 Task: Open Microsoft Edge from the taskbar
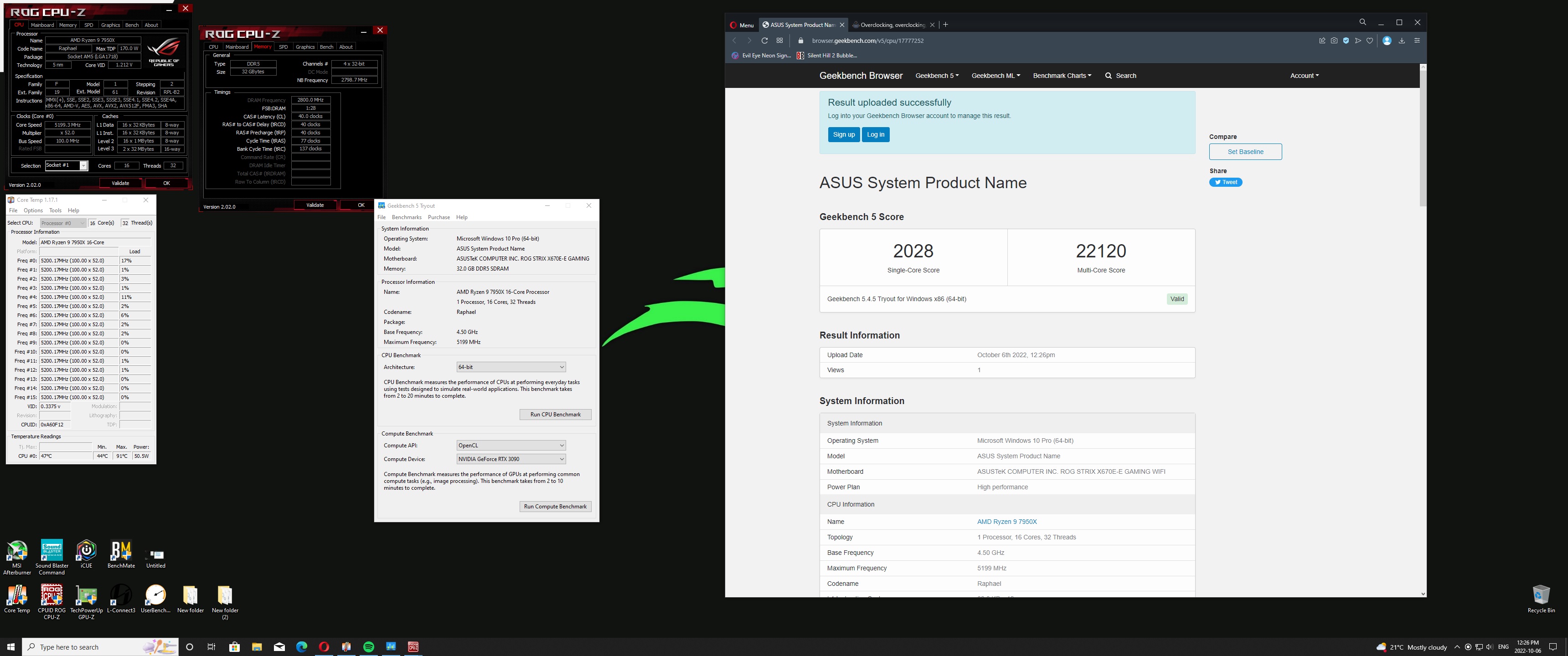point(301,646)
